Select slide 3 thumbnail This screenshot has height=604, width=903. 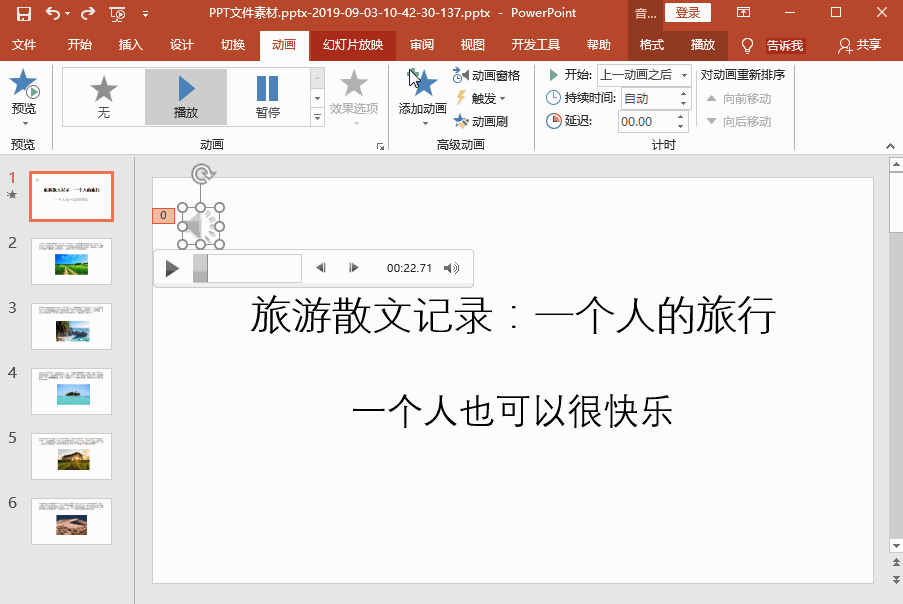pyautogui.click(x=71, y=326)
